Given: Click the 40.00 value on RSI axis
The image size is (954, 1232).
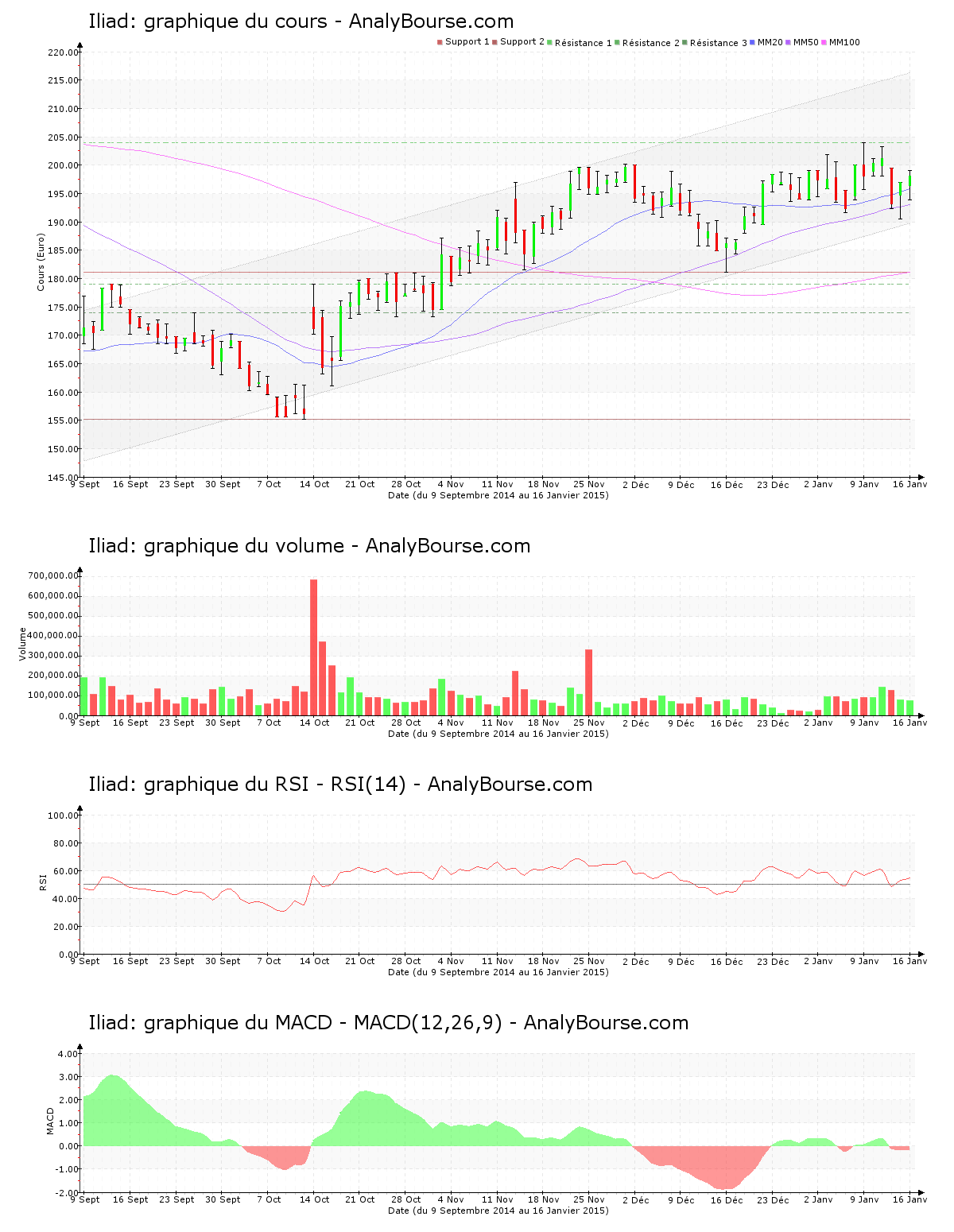Looking at the screenshot, I should pyautogui.click(x=66, y=899).
